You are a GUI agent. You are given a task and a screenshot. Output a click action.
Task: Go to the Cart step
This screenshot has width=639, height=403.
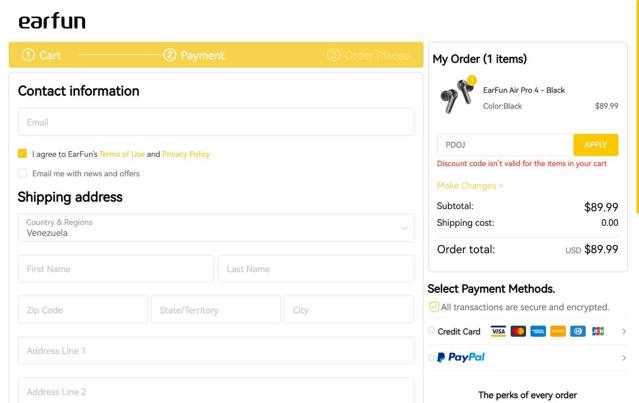pos(42,55)
